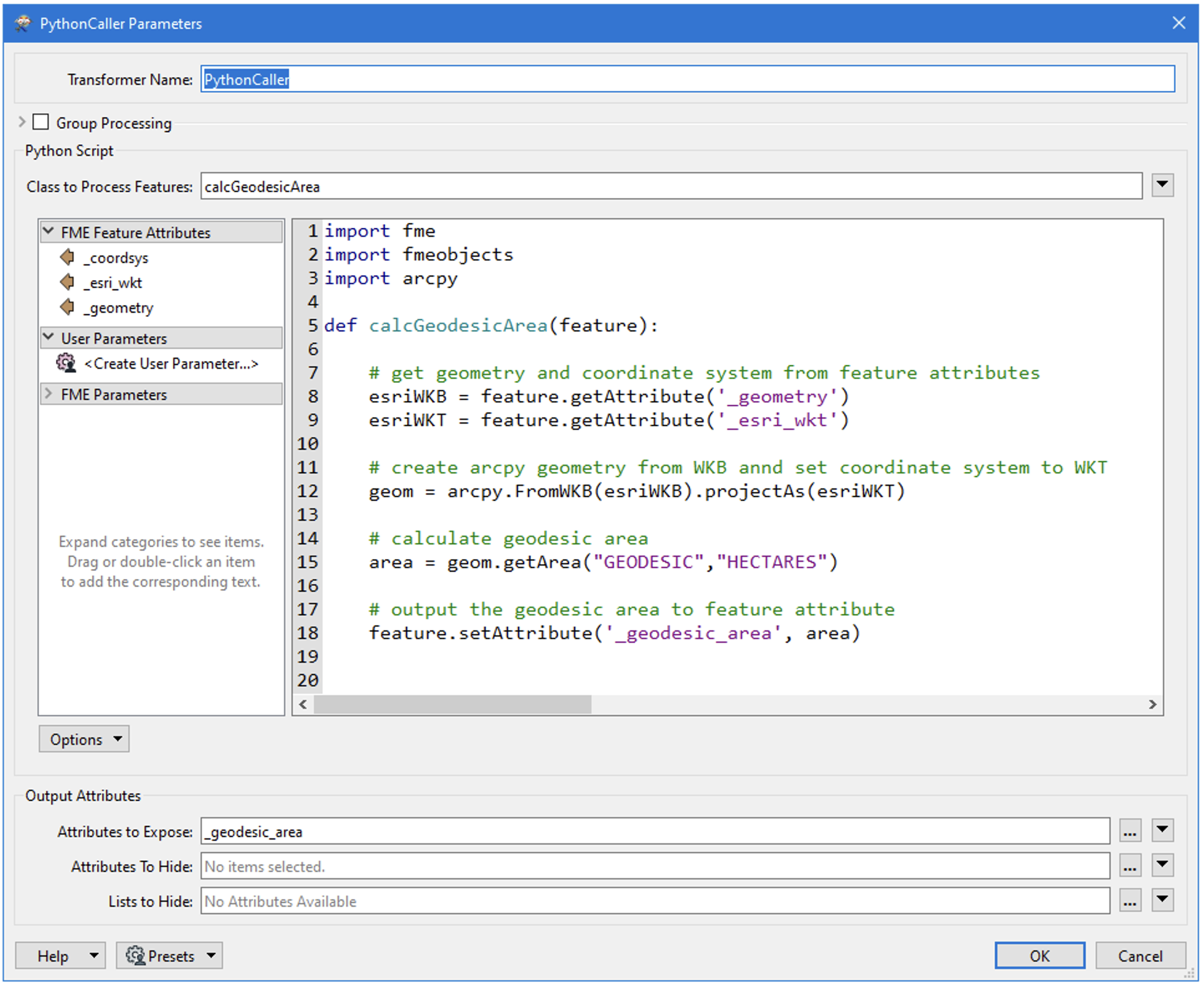Click the _coordsys attribute icon

[x=67, y=257]
